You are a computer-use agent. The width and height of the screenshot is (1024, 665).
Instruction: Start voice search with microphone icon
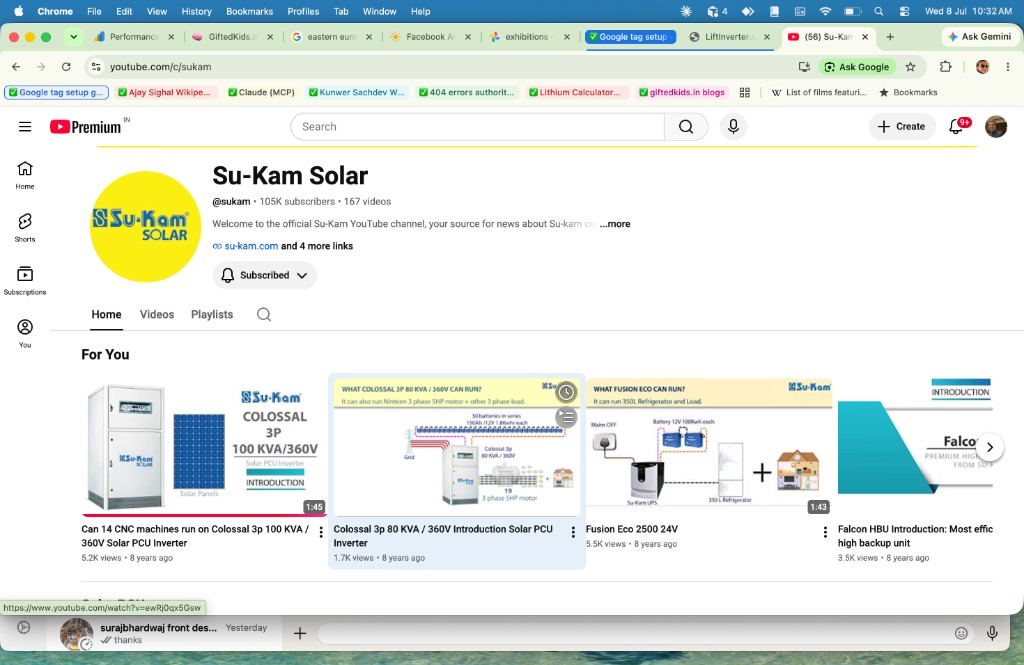coord(733,127)
